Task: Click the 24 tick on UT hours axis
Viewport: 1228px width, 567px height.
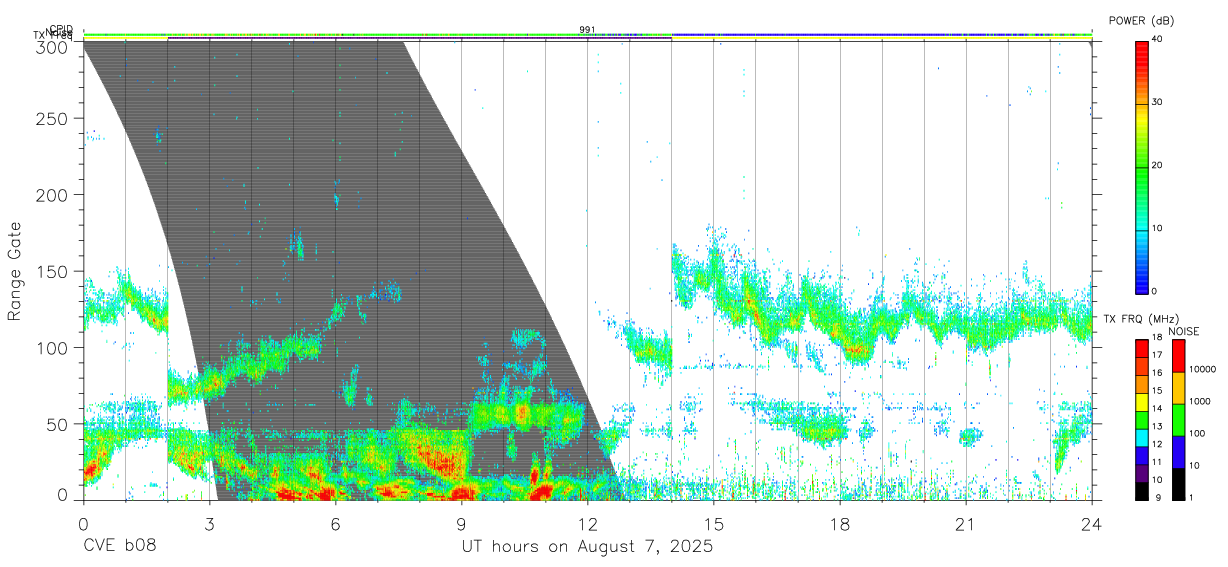Action: click(1091, 523)
